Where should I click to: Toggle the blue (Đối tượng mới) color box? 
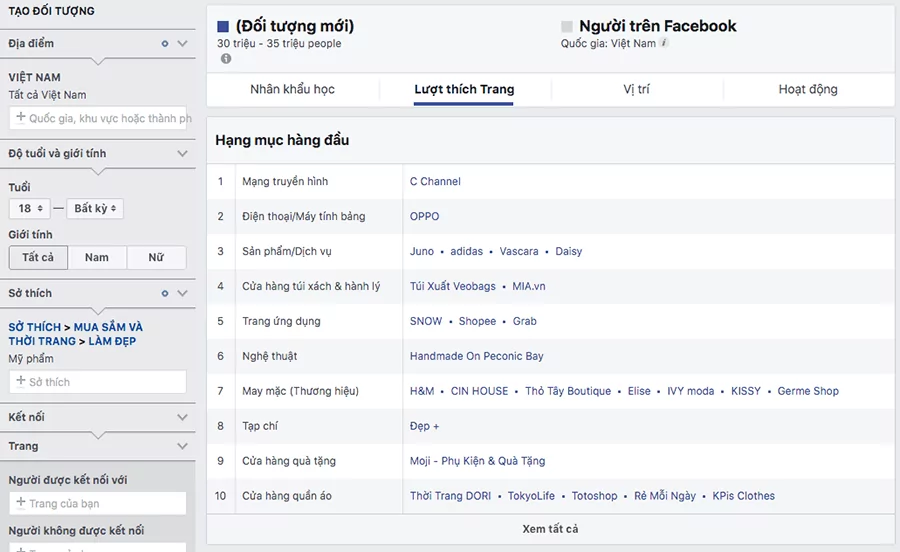point(223,26)
